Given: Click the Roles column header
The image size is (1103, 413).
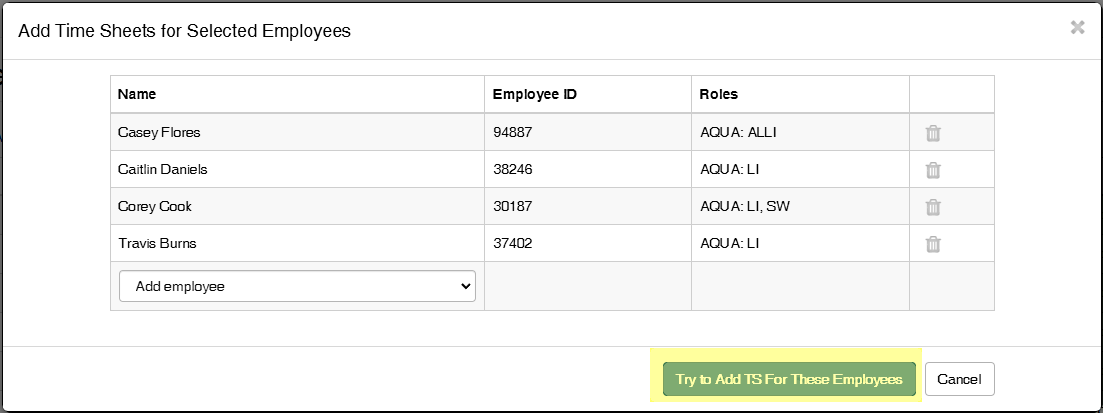Looking at the screenshot, I should point(719,95).
